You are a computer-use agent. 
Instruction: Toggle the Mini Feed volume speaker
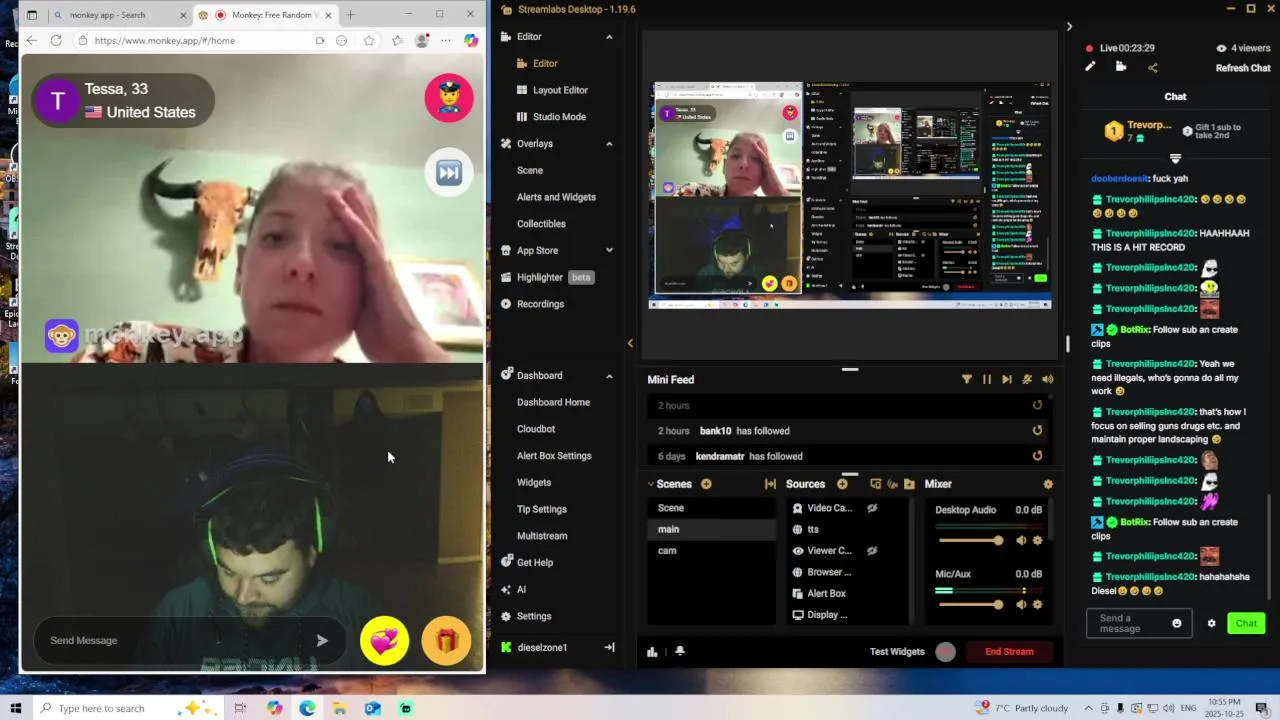(1047, 380)
